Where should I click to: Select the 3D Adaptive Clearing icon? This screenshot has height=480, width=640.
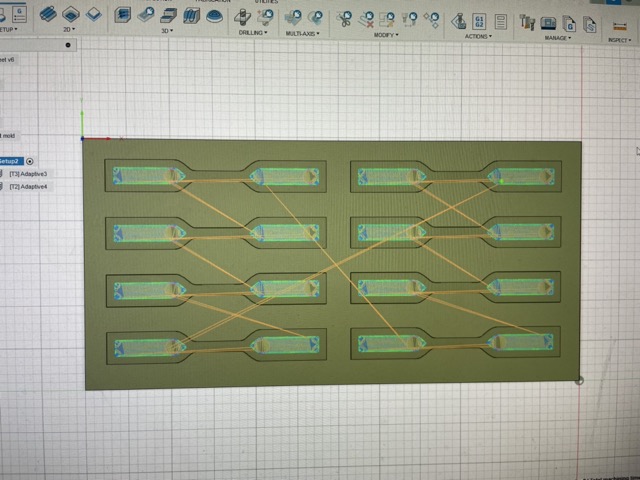[x=122, y=16]
